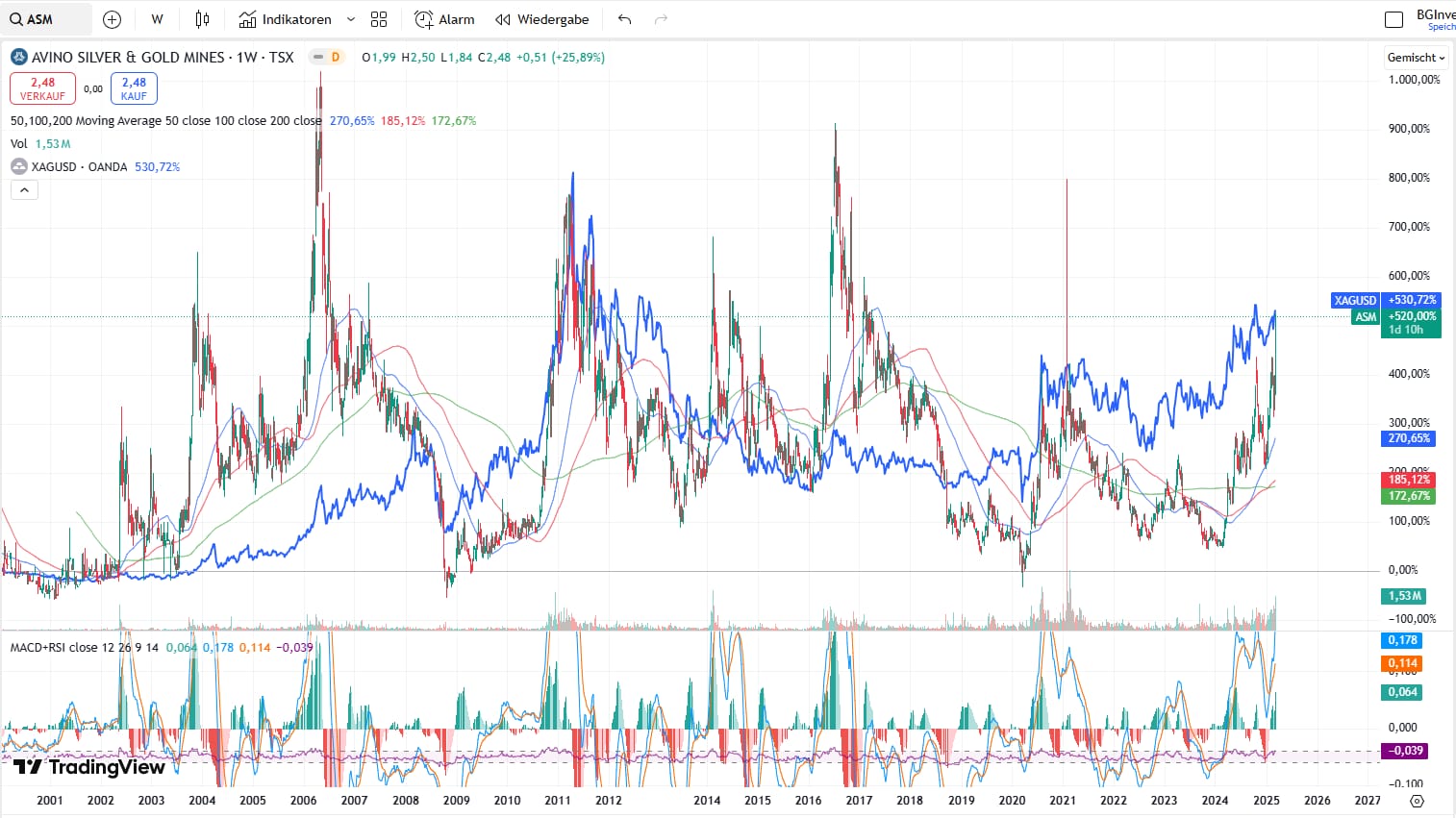Click the Avino logo in the chart legend

(18, 57)
